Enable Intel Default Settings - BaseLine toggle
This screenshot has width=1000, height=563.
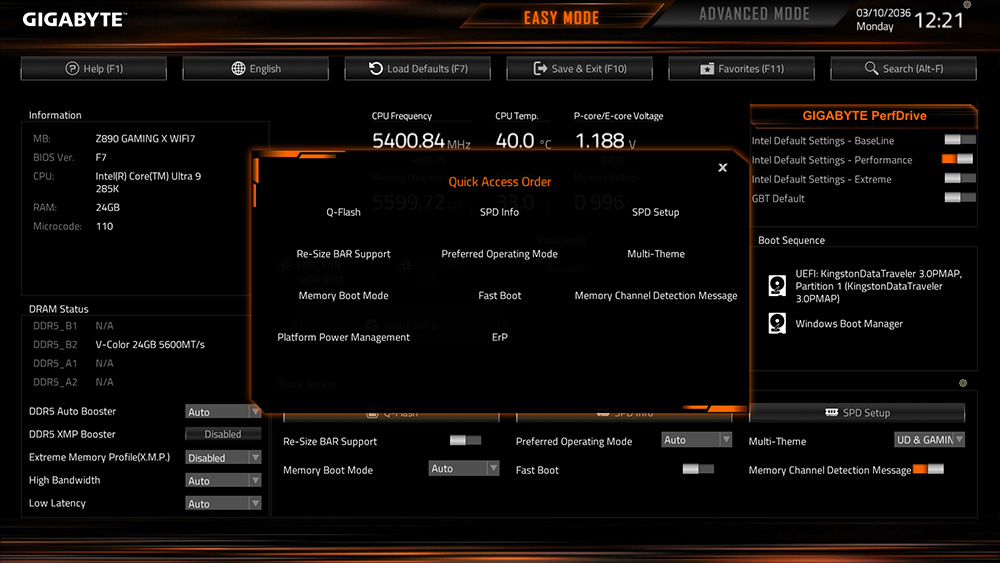point(958,141)
